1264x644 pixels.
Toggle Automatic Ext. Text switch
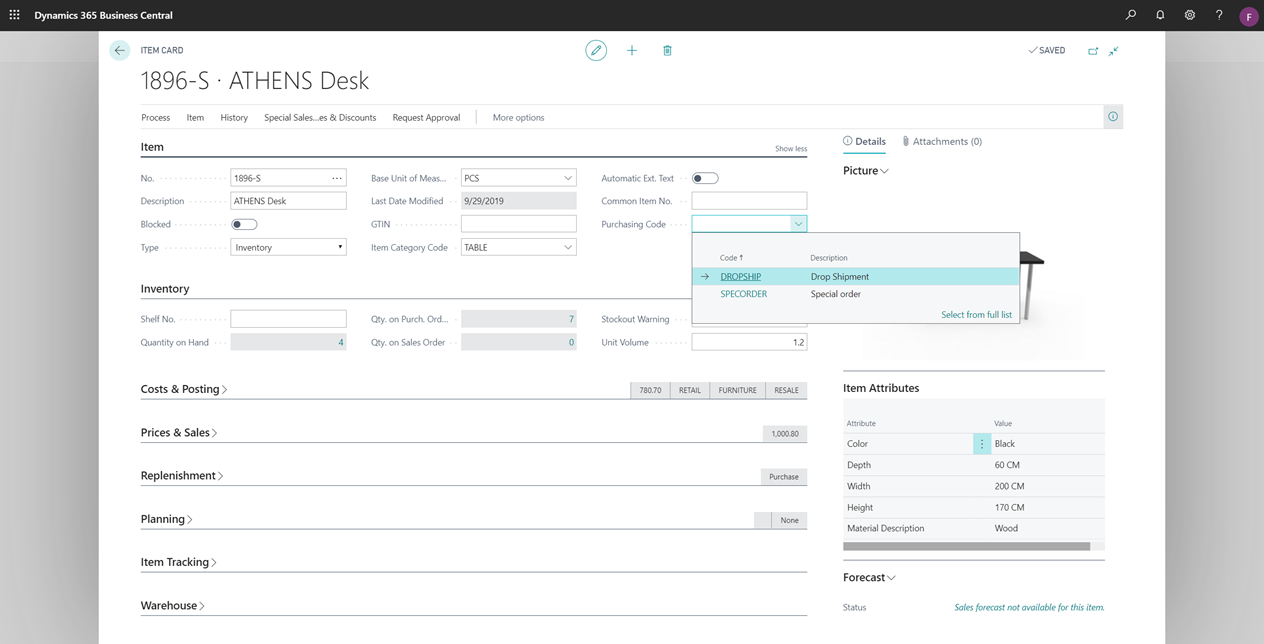point(705,177)
